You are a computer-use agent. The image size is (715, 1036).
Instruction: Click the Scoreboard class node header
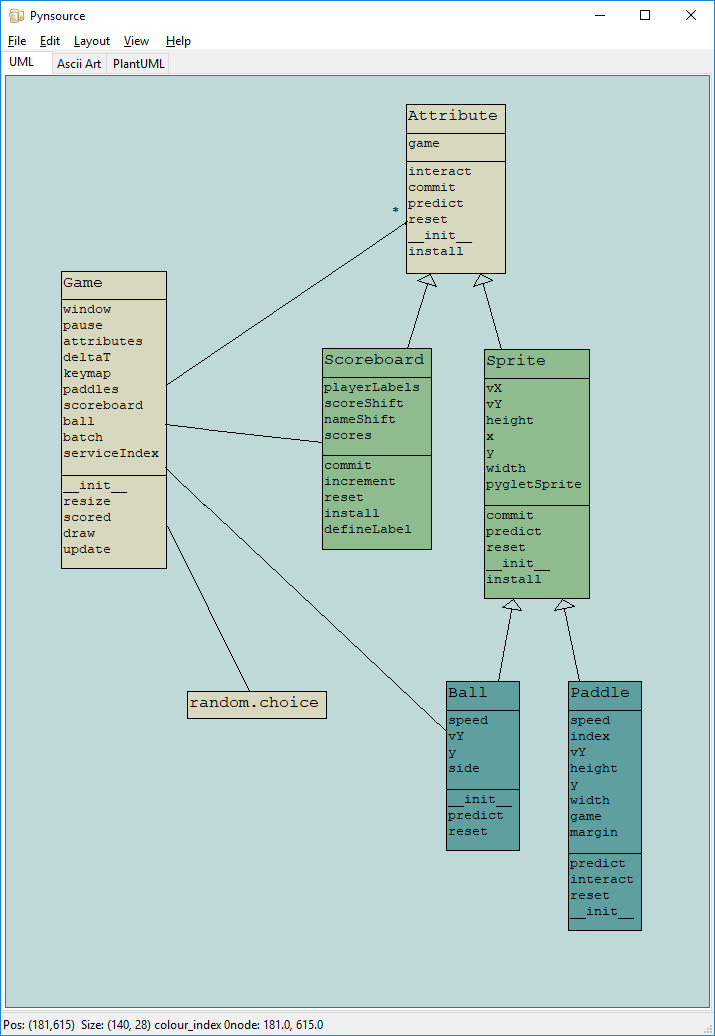tap(376, 360)
